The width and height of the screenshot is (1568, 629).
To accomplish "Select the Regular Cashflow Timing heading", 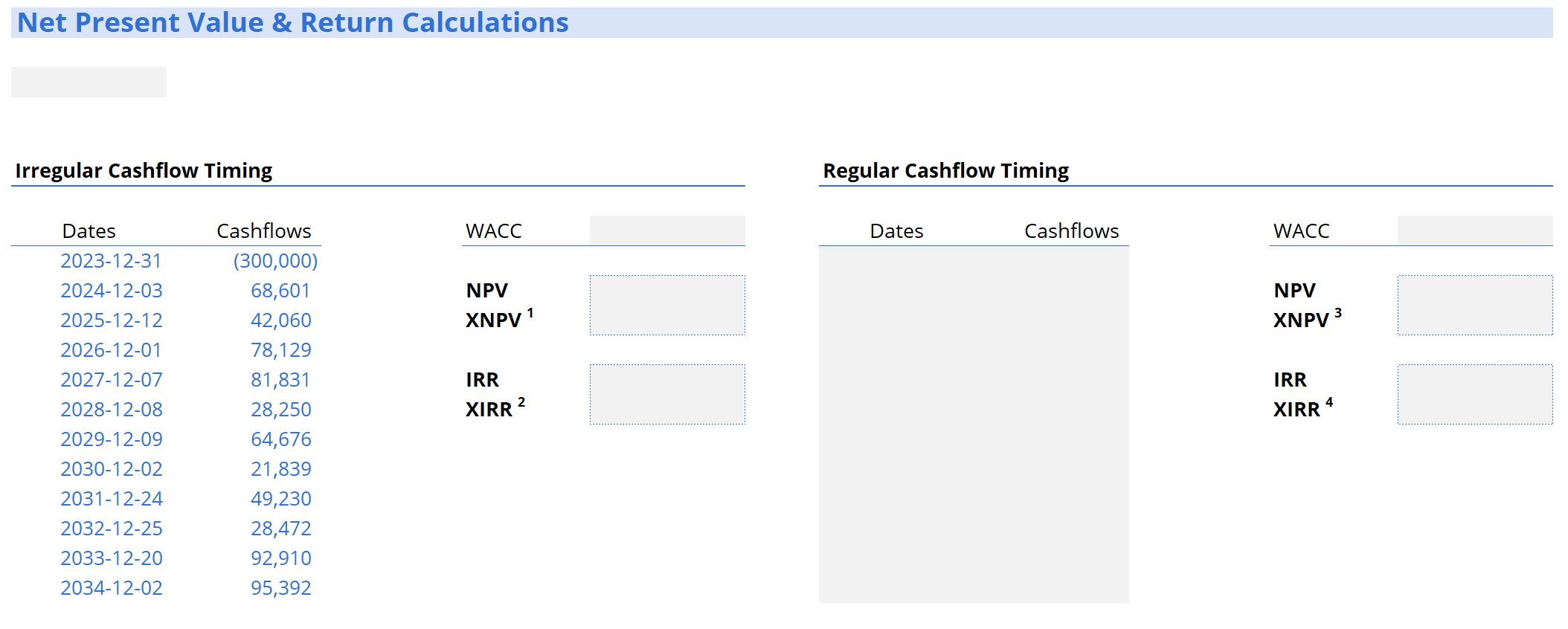I will (945, 171).
